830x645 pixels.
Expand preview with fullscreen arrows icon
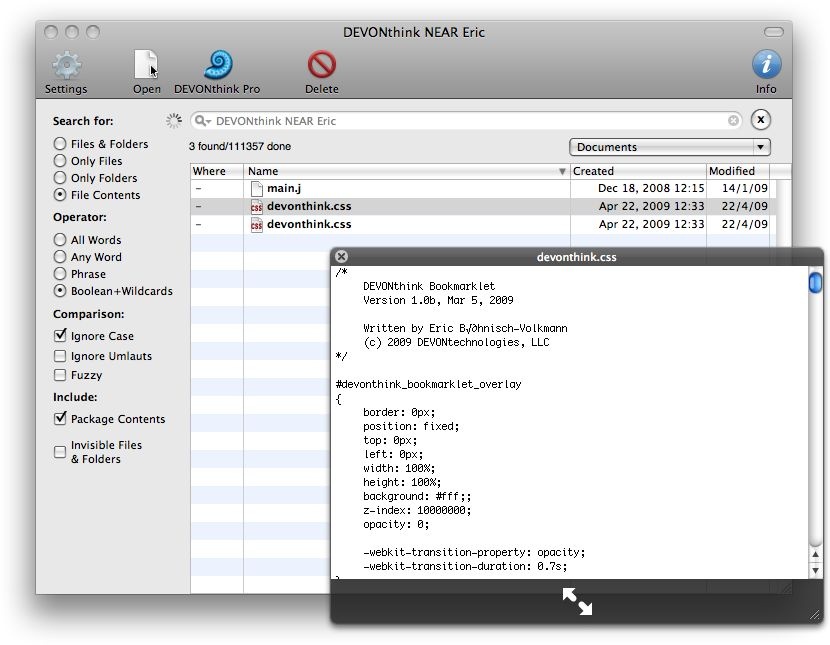pyautogui.click(x=577, y=600)
